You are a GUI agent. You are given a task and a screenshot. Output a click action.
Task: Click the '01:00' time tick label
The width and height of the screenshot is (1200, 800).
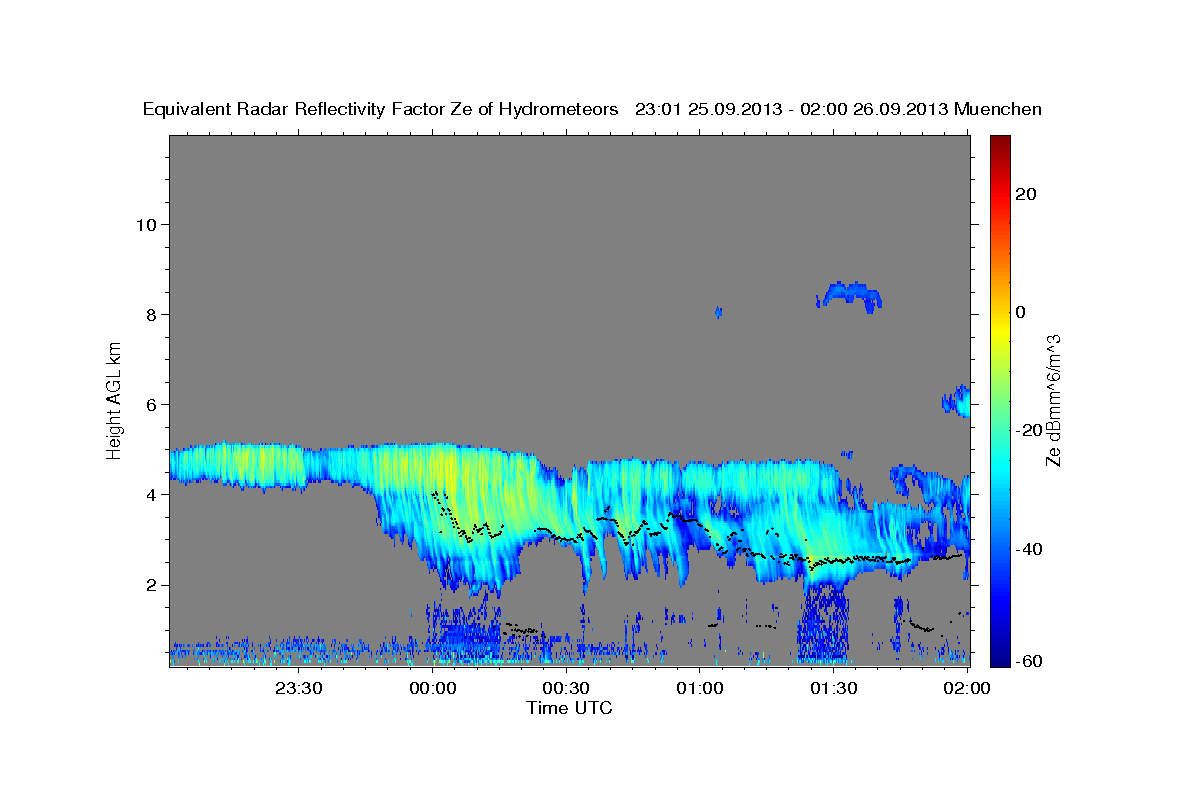coord(699,688)
